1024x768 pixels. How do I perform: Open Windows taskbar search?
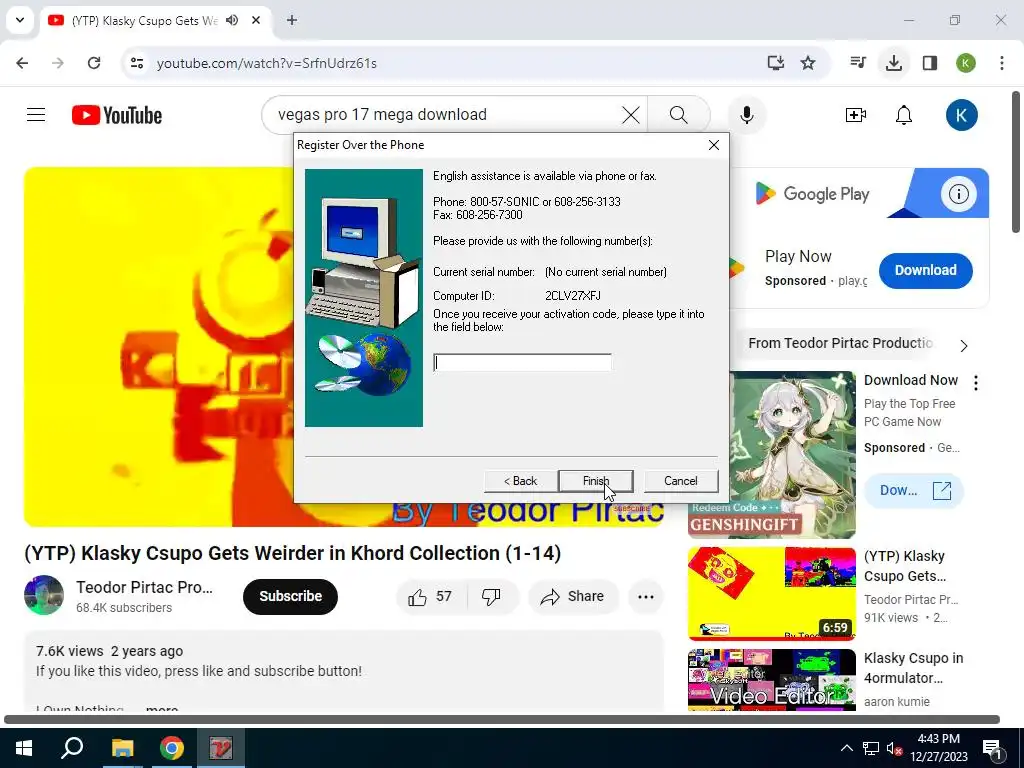point(72,748)
